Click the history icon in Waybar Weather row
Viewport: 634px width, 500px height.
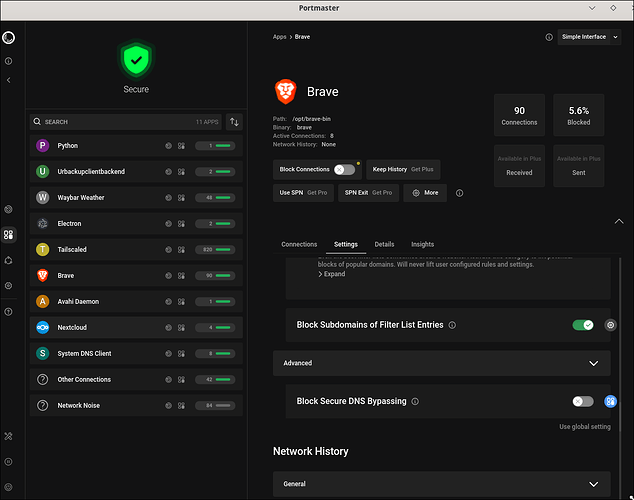[169, 198]
